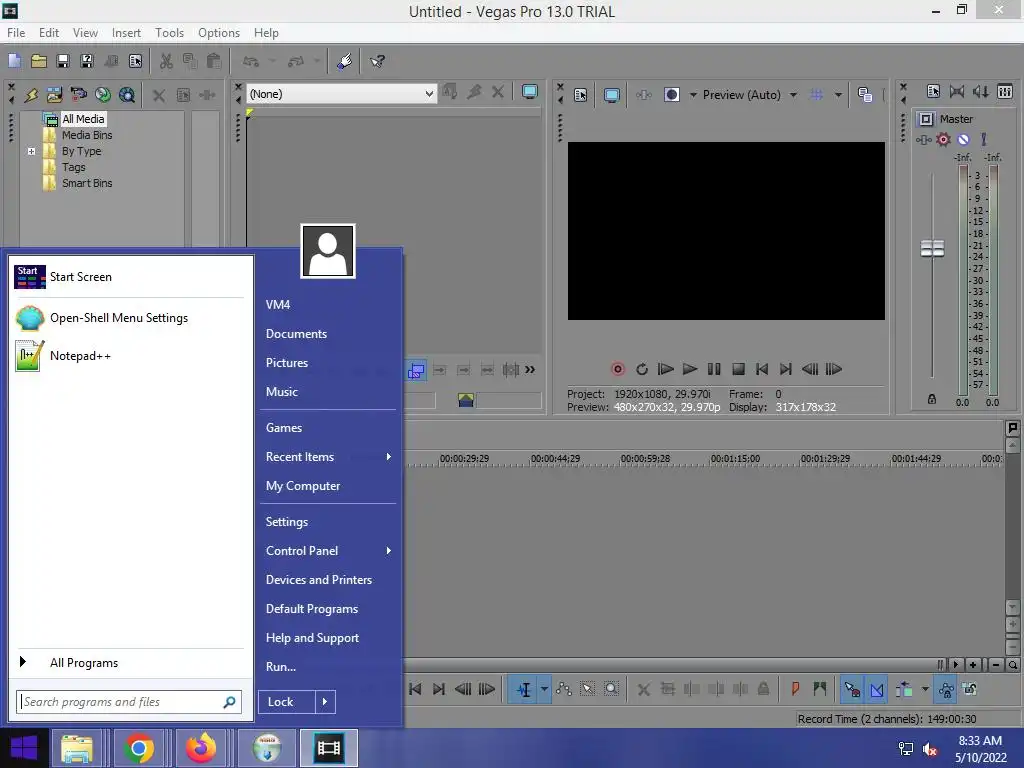The image size is (1024, 768).
Task: Click the timeline vertical scrollbar
Action: [x=1012, y=526]
